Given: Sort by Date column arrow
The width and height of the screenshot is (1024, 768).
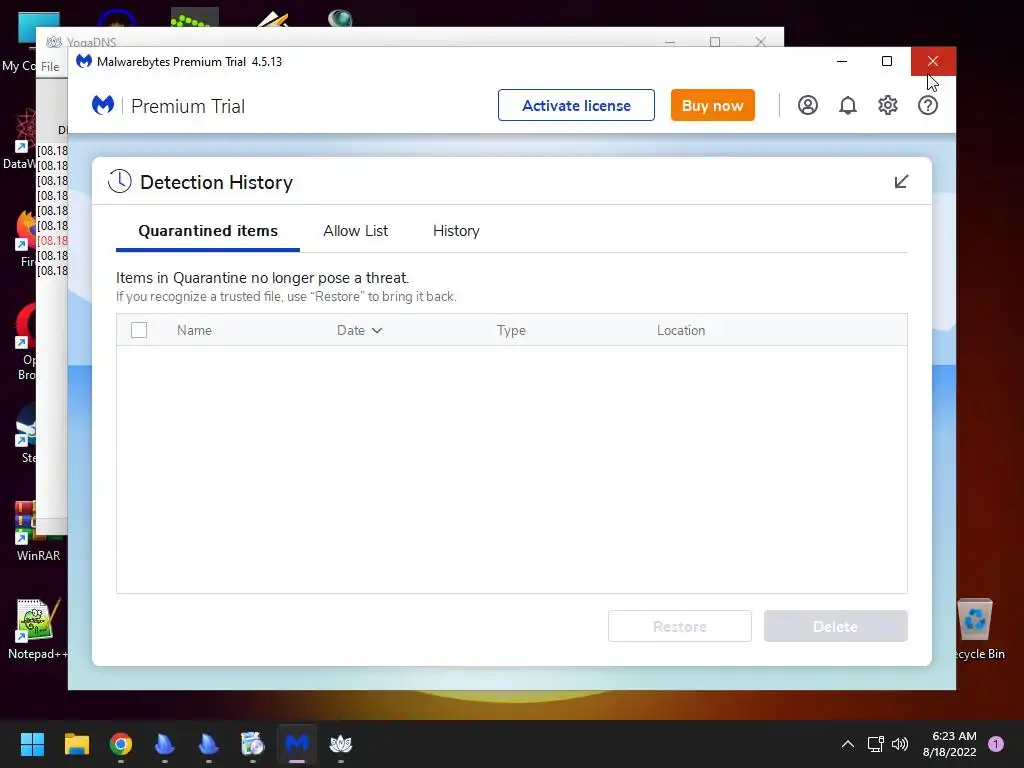Looking at the screenshot, I should (x=377, y=330).
